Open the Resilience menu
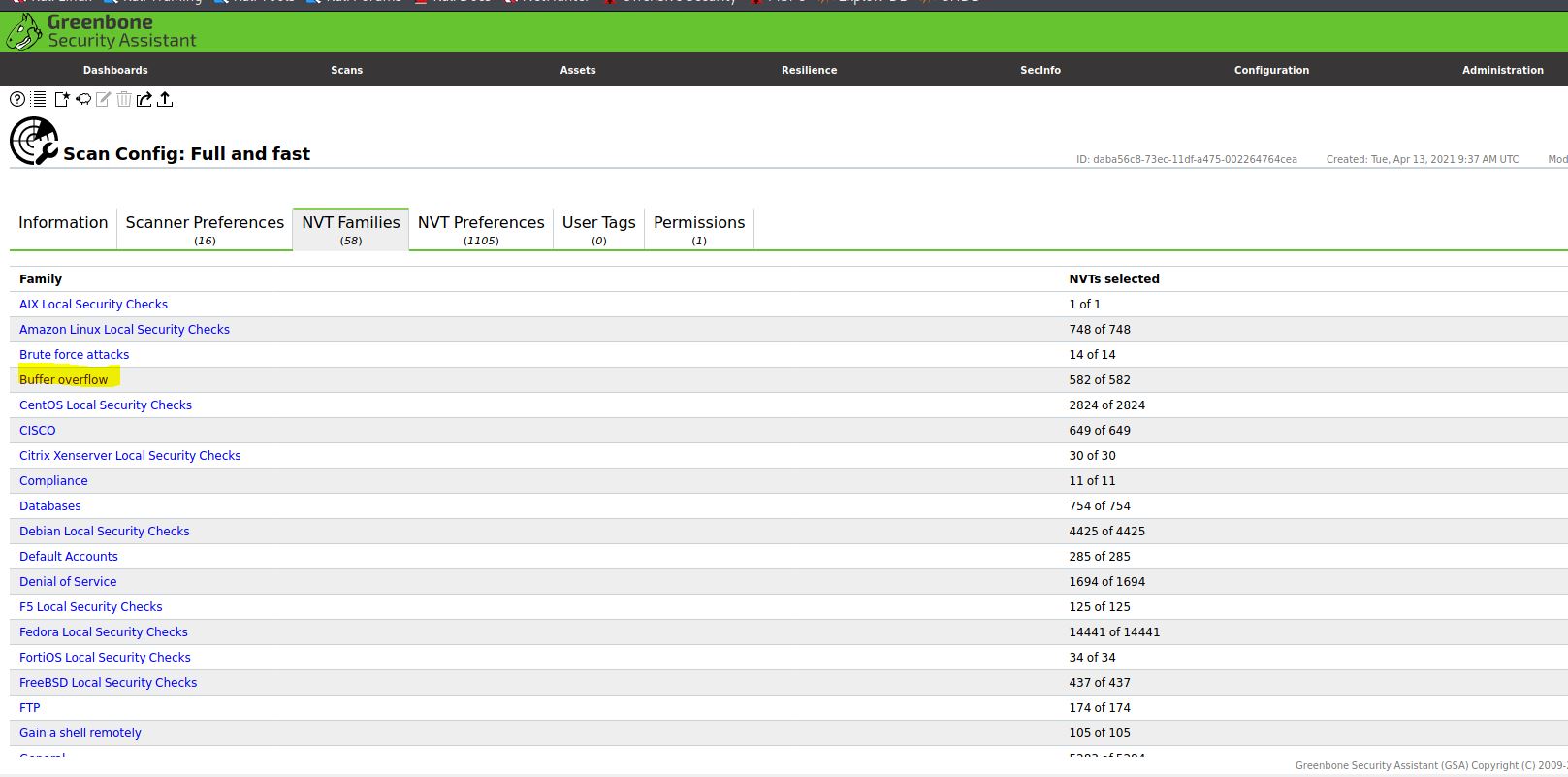This screenshot has width=1568, height=777. (809, 70)
